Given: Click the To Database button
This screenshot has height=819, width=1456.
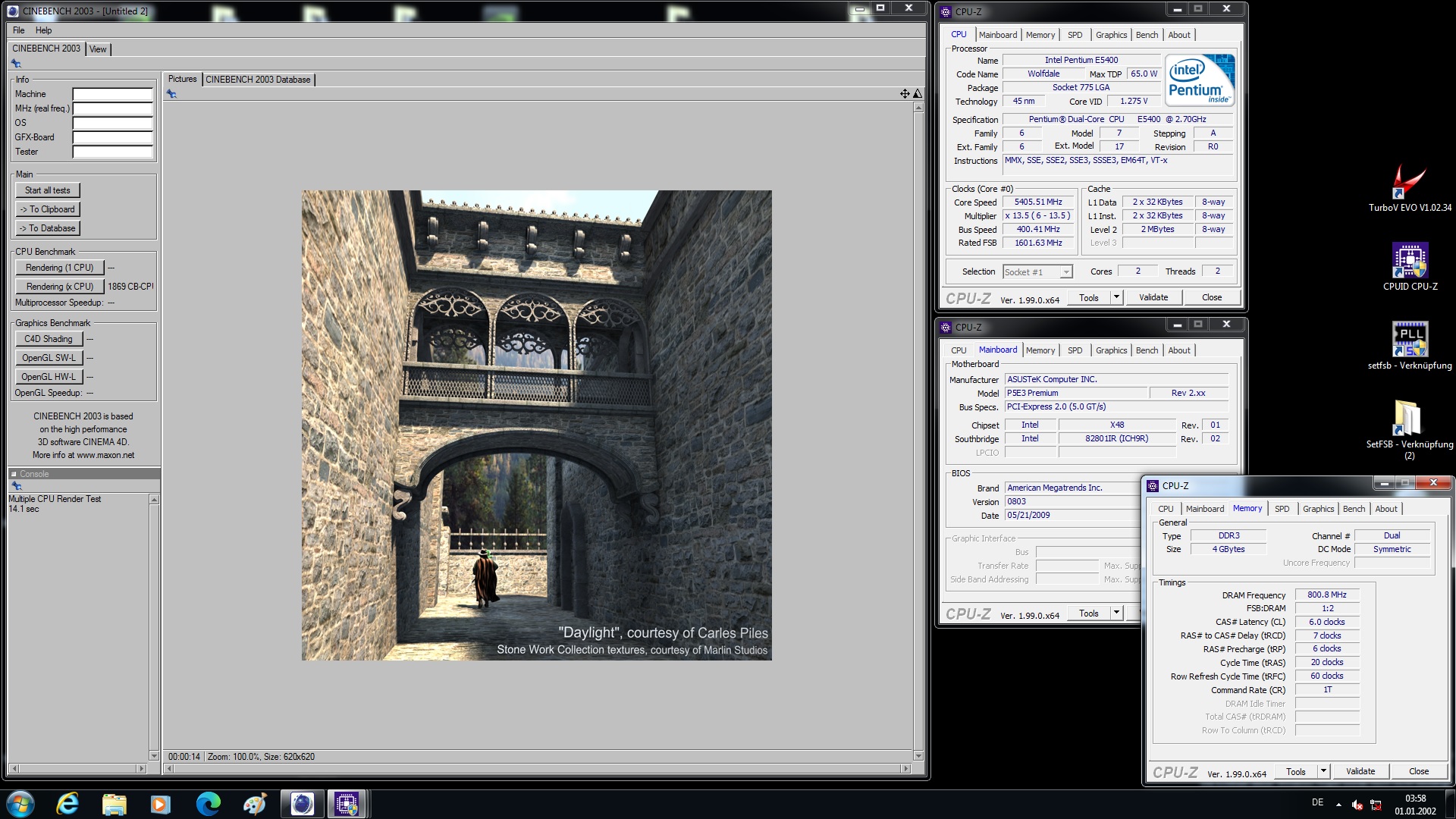Looking at the screenshot, I should point(48,228).
